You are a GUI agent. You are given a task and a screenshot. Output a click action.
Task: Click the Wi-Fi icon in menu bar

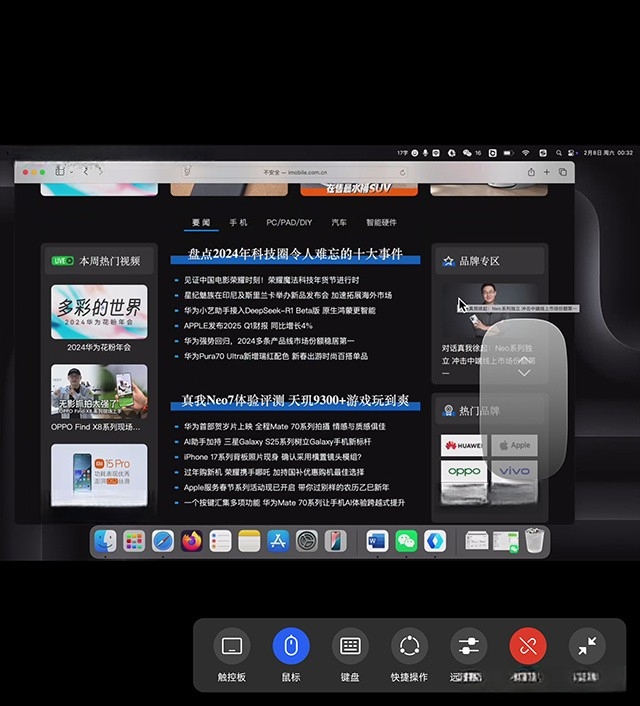pyautogui.click(x=526, y=153)
